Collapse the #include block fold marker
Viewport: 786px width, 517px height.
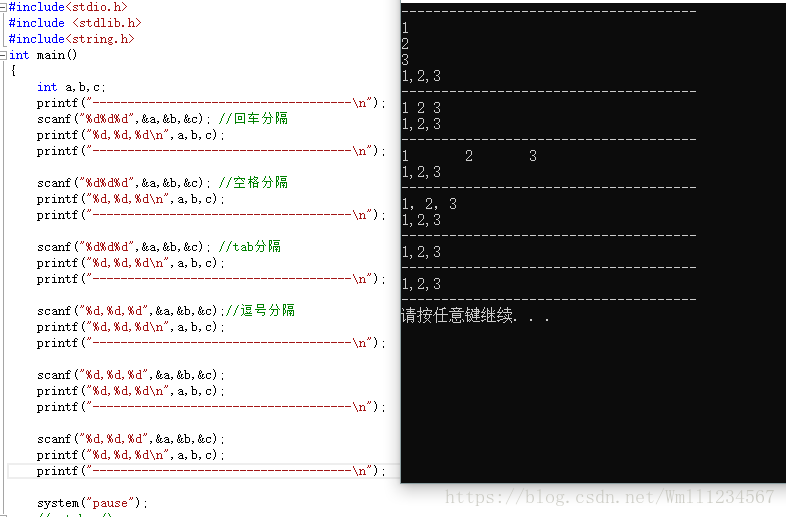coord(3,7)
